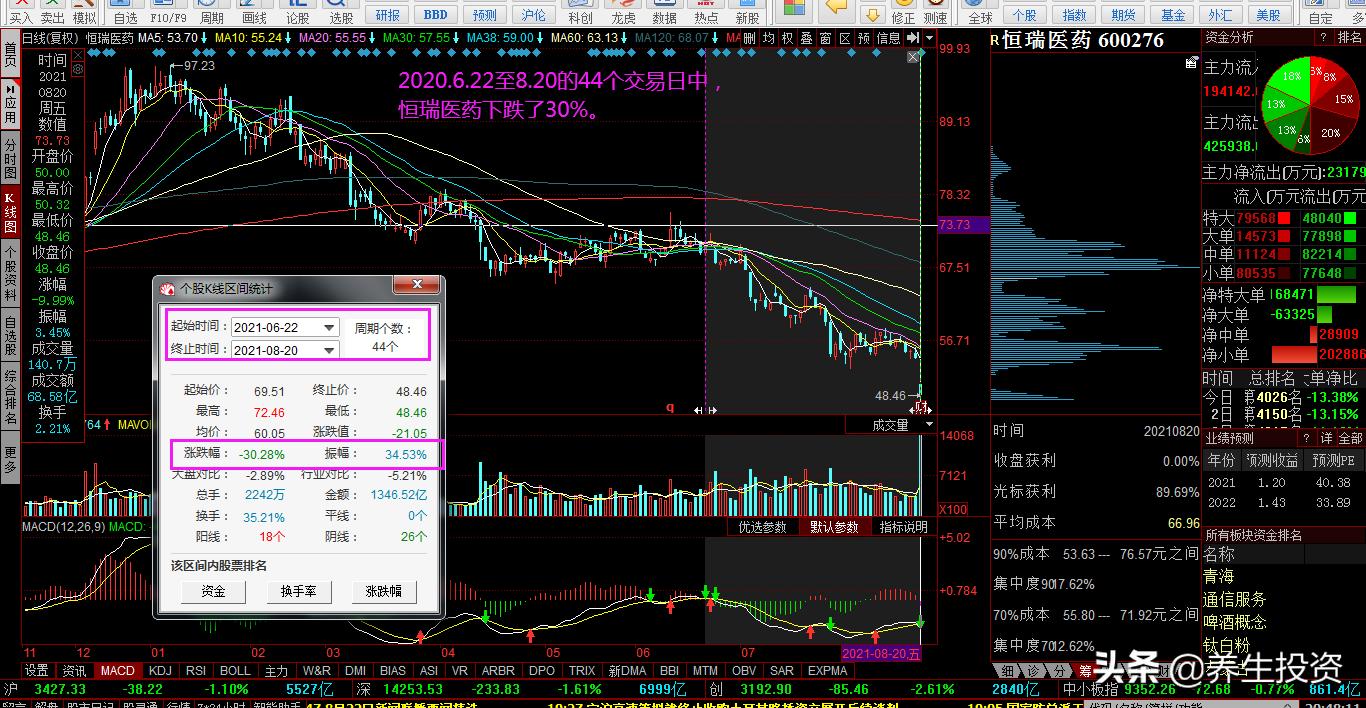This screenshot has height=708, width=1366.
Task: Open the 论股 stock forum icon
Action: (x=298, y=12)
